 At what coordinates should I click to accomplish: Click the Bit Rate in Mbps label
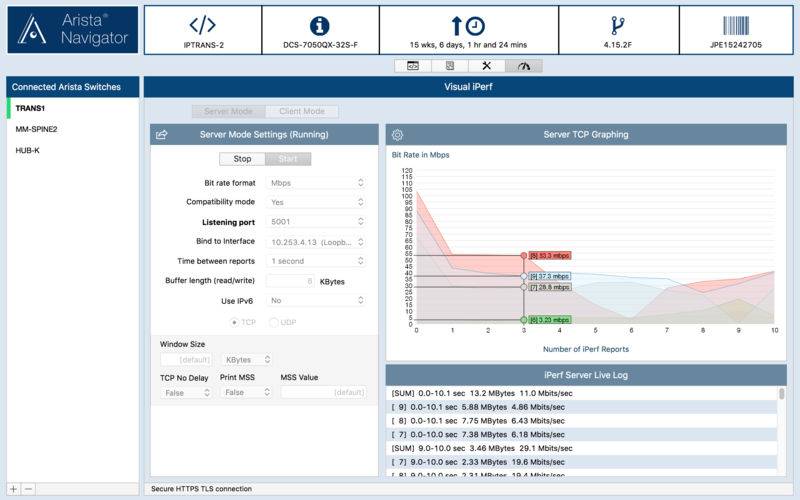[420, 155]
